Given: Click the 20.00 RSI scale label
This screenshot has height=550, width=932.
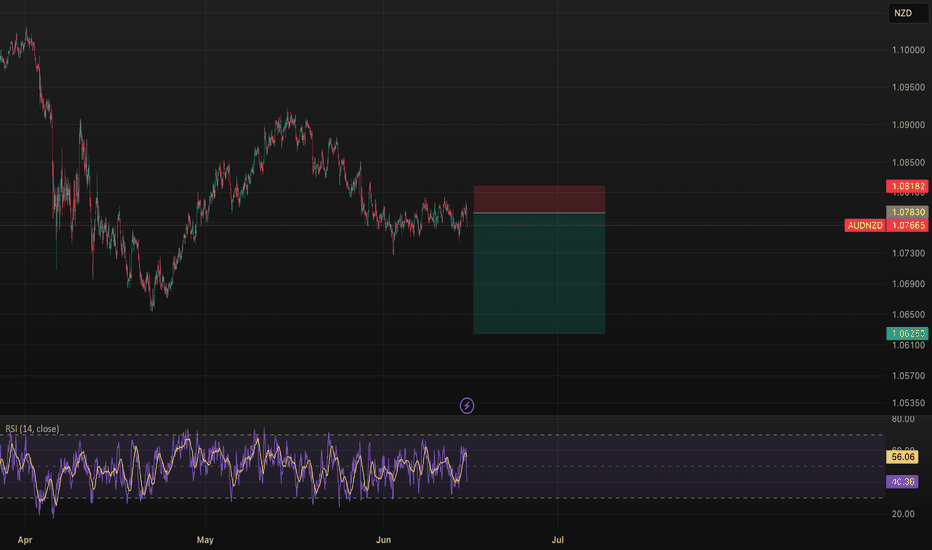Looking at the screenshot, I should point(903,514).
